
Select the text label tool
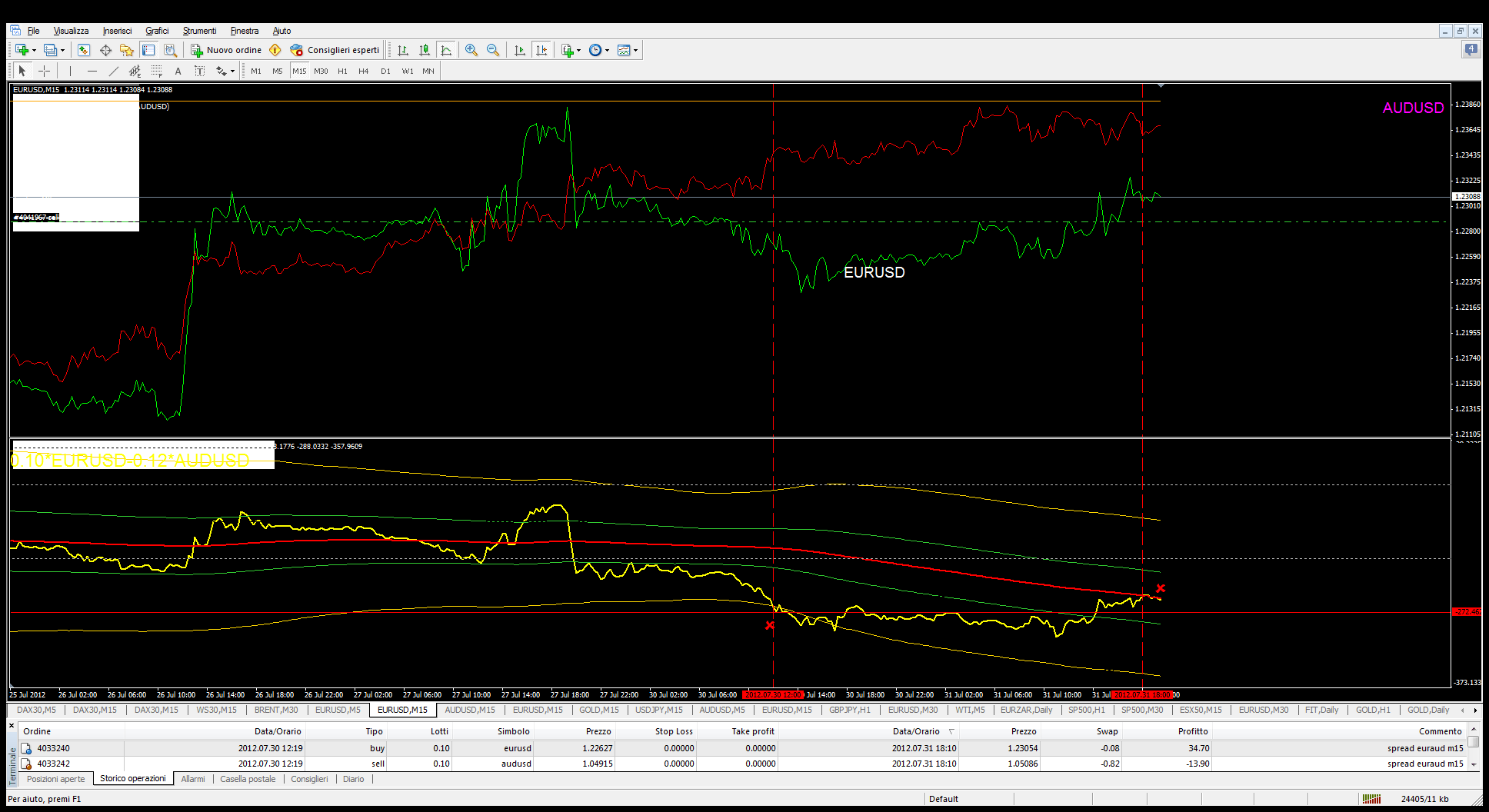click(199, 71)
